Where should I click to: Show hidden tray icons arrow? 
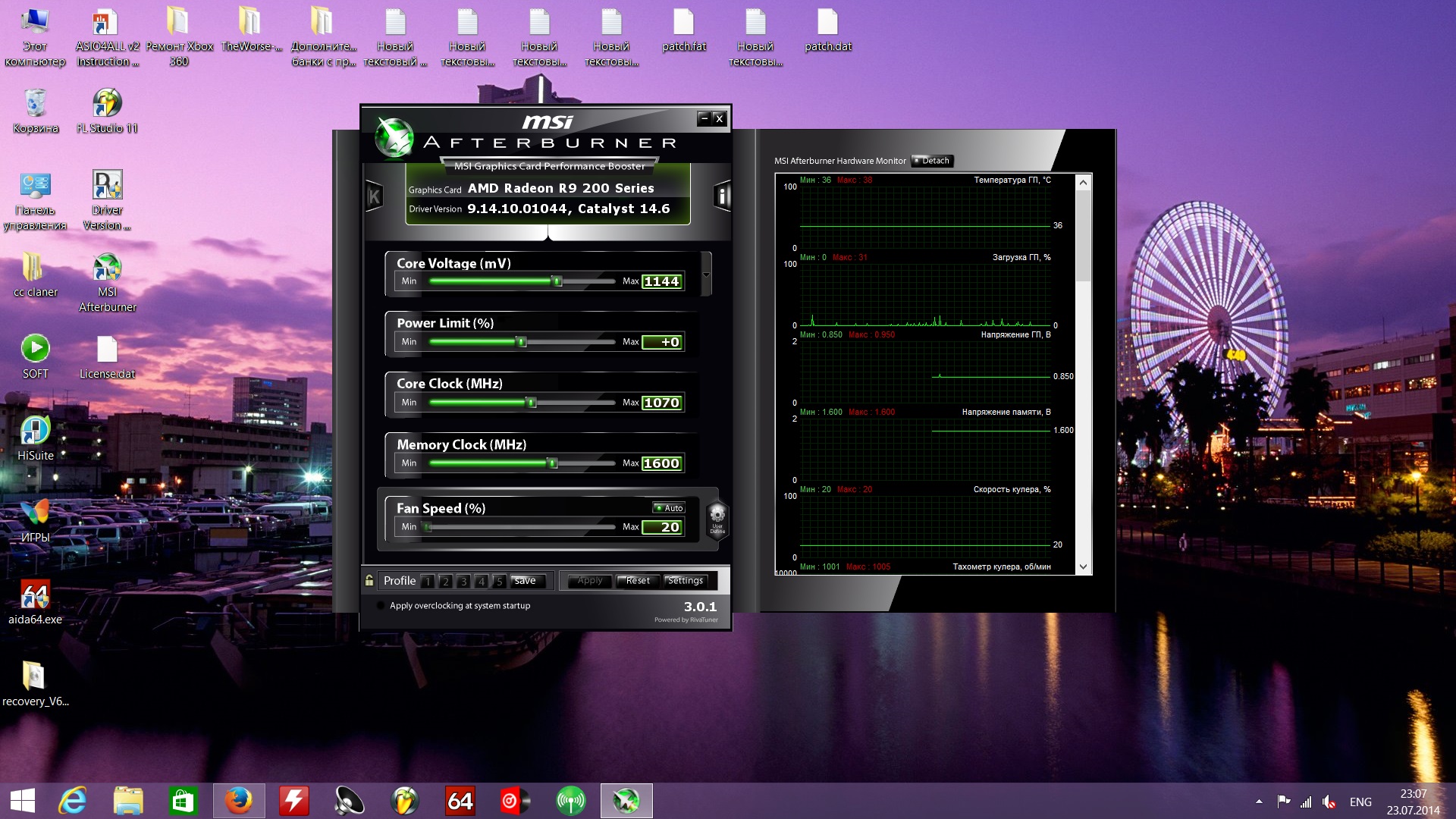pos(1259,802)
